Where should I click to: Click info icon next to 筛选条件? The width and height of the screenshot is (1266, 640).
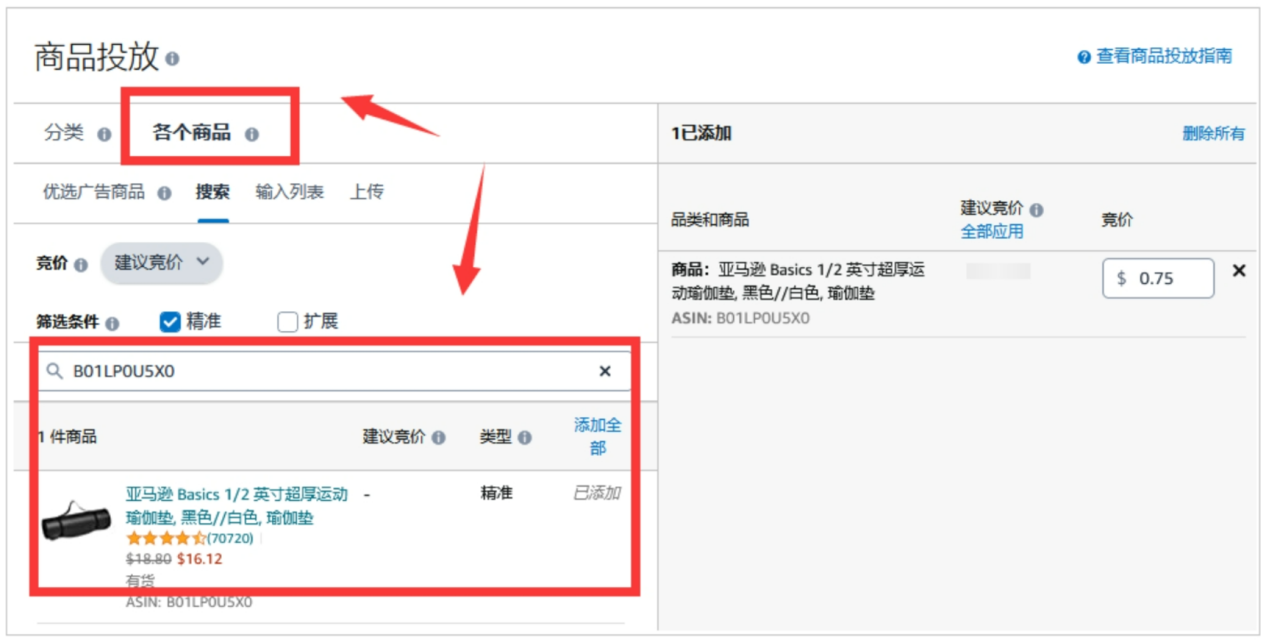coord(112,323)
